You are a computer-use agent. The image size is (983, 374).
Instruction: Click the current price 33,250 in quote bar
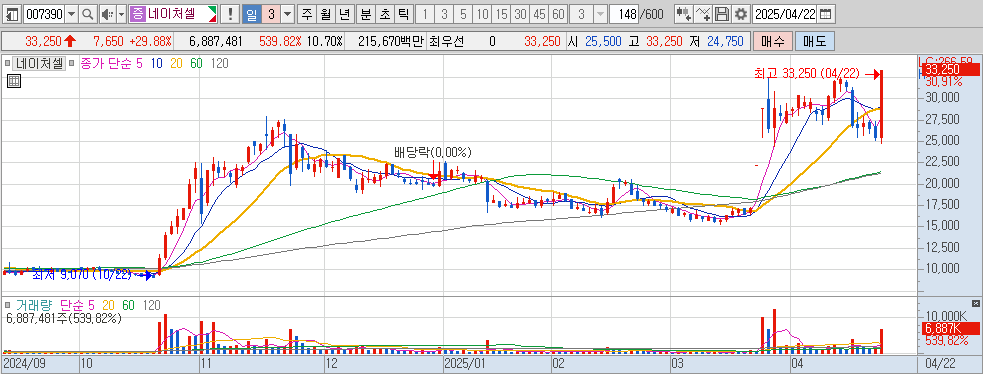point(43,41)
